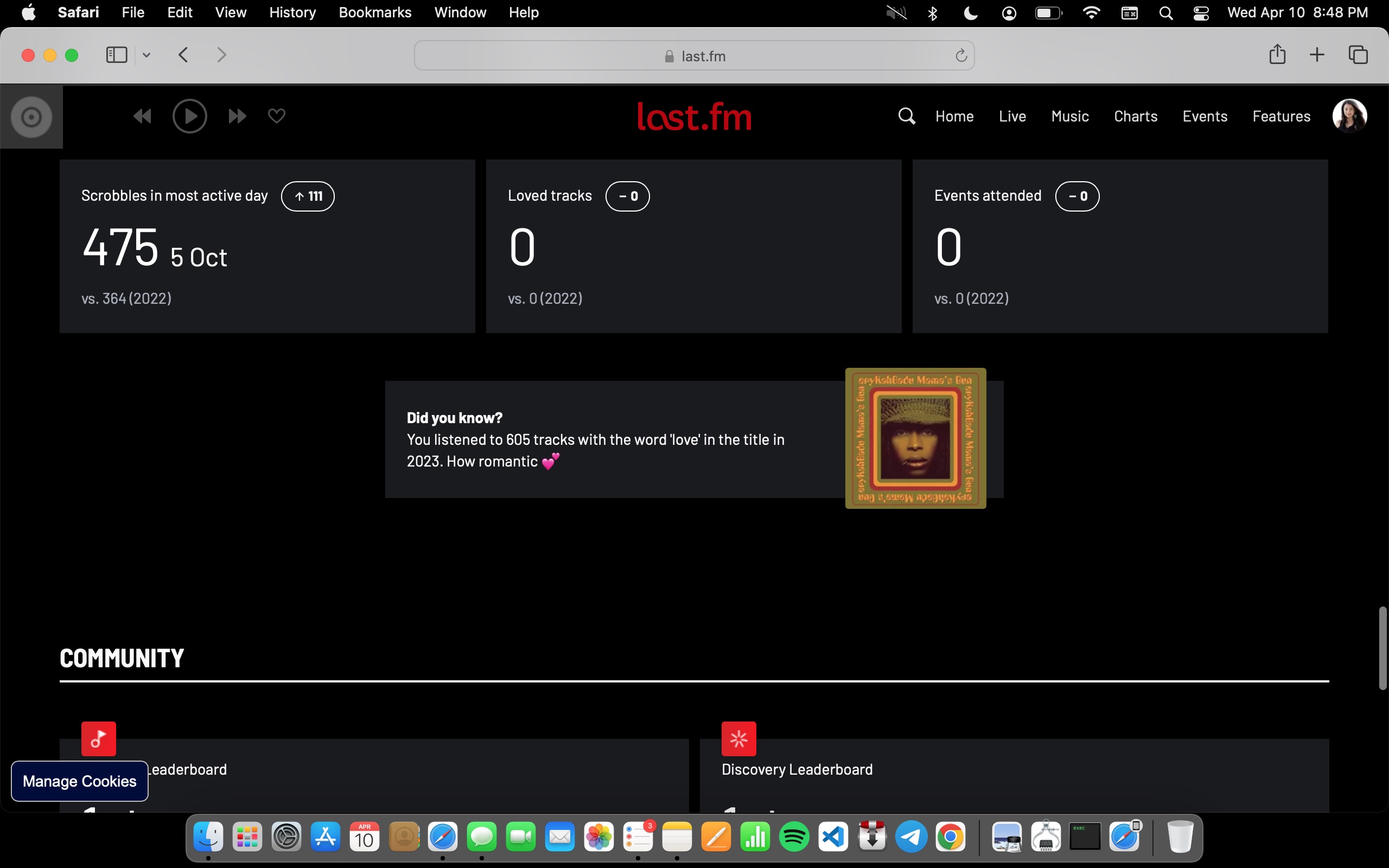This screenshot has height=868, width=1389.
Task: Open Launchpad from the Dock
Action: coord(247,837)
